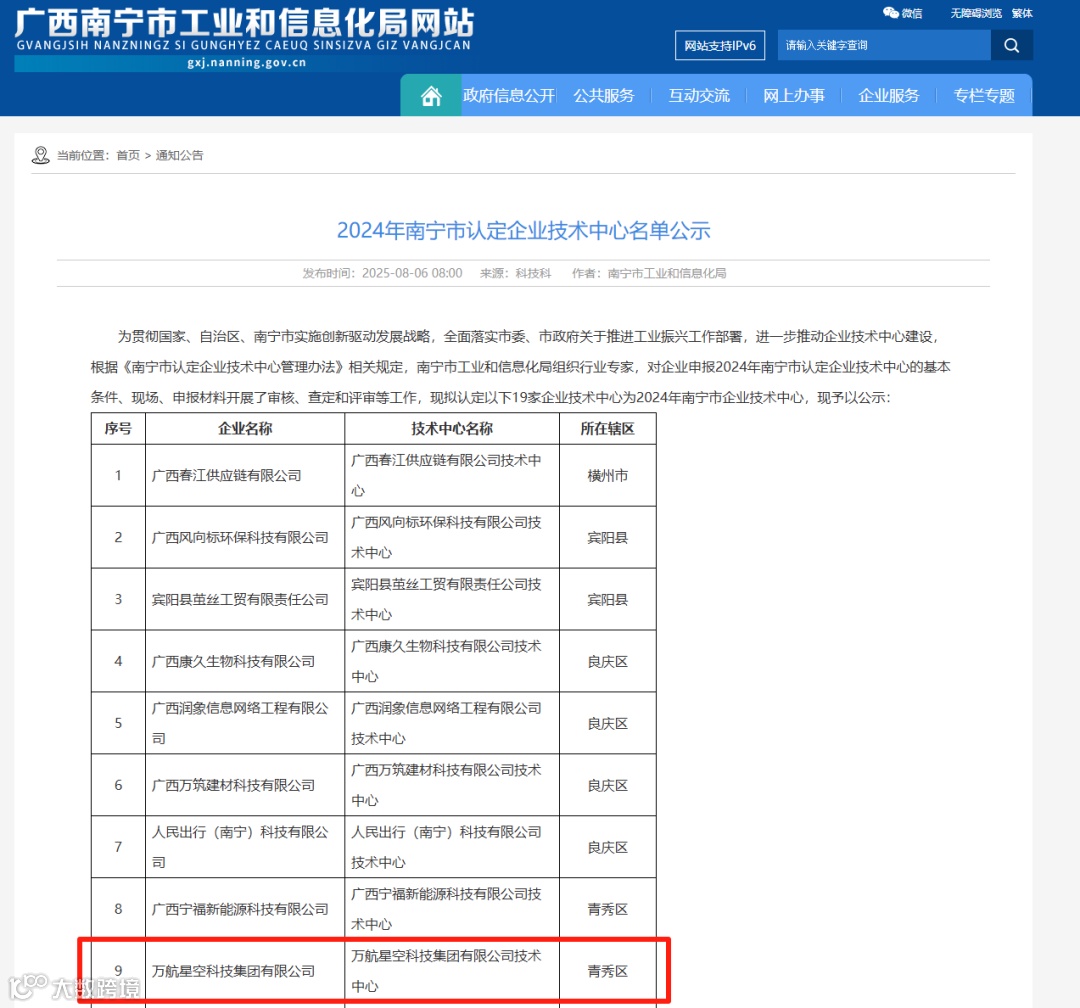Open the 公共服务 menu
The width and height of the screenshot is (1080, 1008).
point(604,95)
